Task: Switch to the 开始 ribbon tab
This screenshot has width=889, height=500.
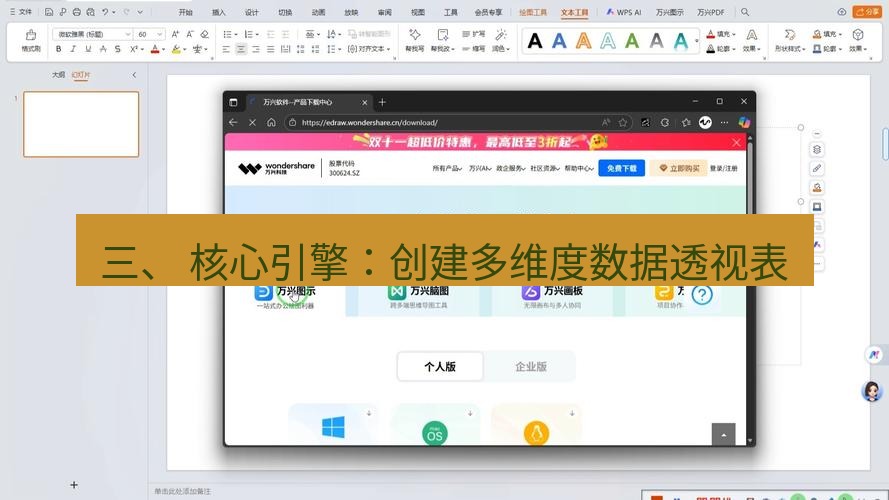Action: (x=185, y=12)
